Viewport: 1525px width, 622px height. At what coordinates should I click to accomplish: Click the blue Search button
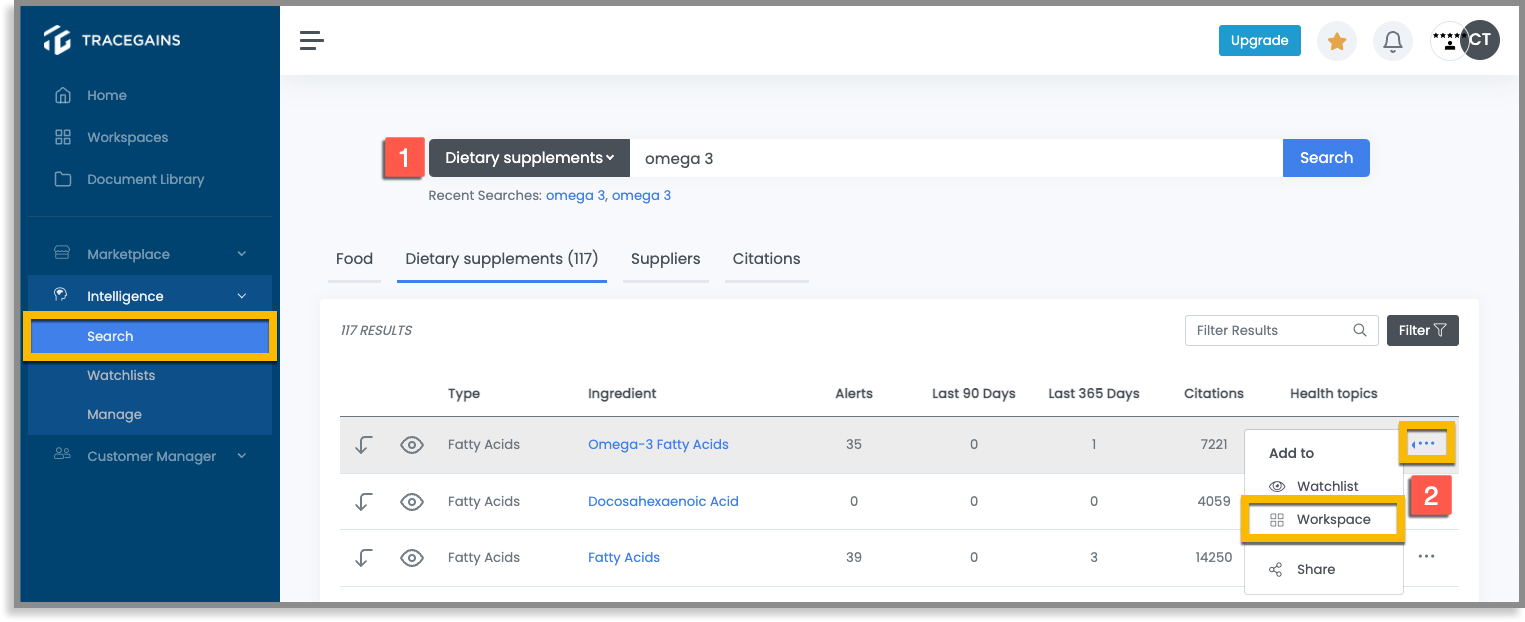1326,158
